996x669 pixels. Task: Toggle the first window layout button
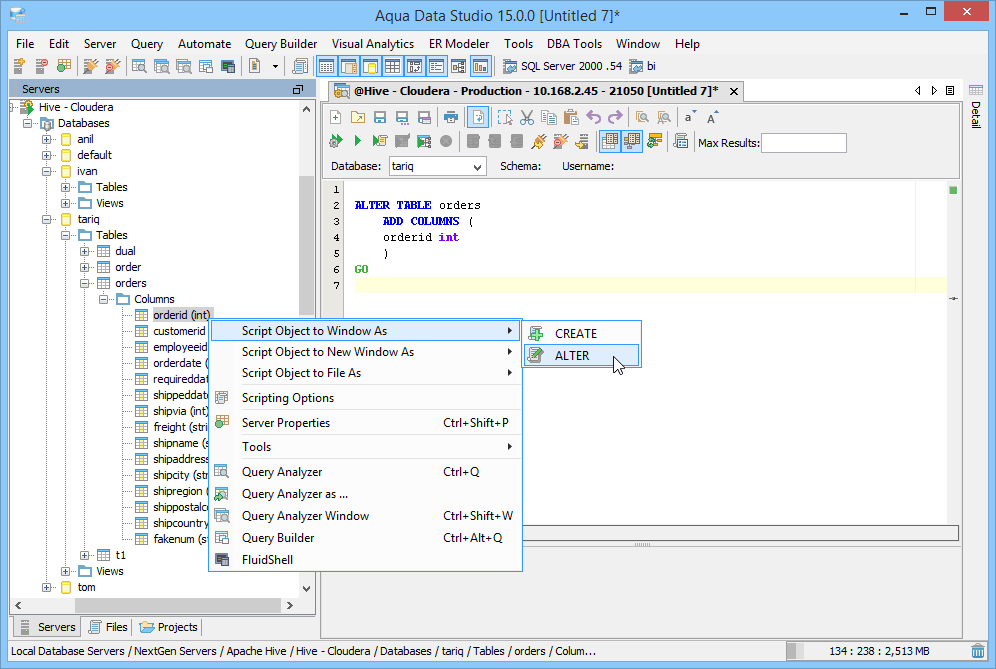[326, 66]
